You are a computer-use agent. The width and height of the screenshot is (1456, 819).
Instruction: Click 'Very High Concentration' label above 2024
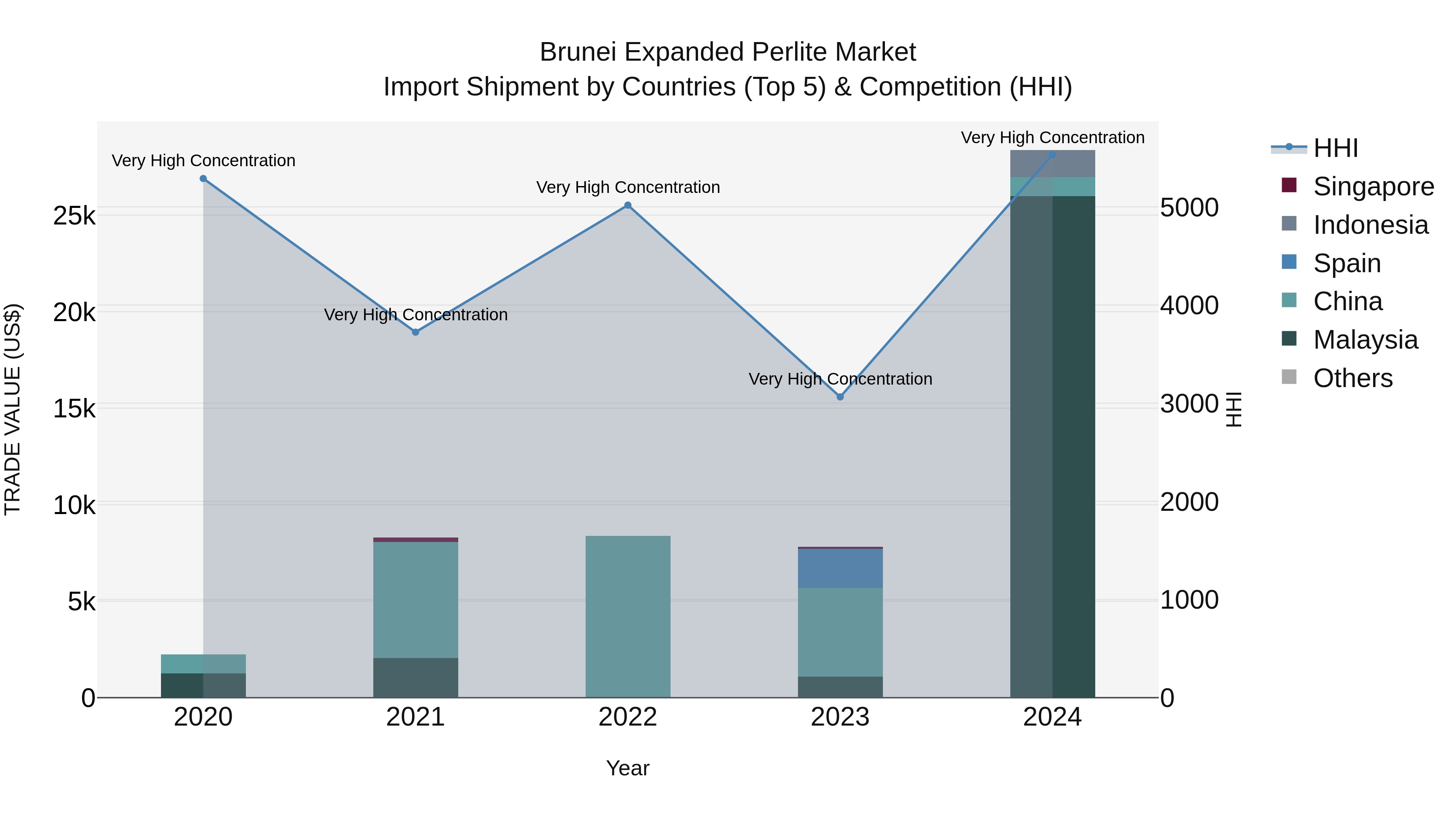coord(1052,138)
